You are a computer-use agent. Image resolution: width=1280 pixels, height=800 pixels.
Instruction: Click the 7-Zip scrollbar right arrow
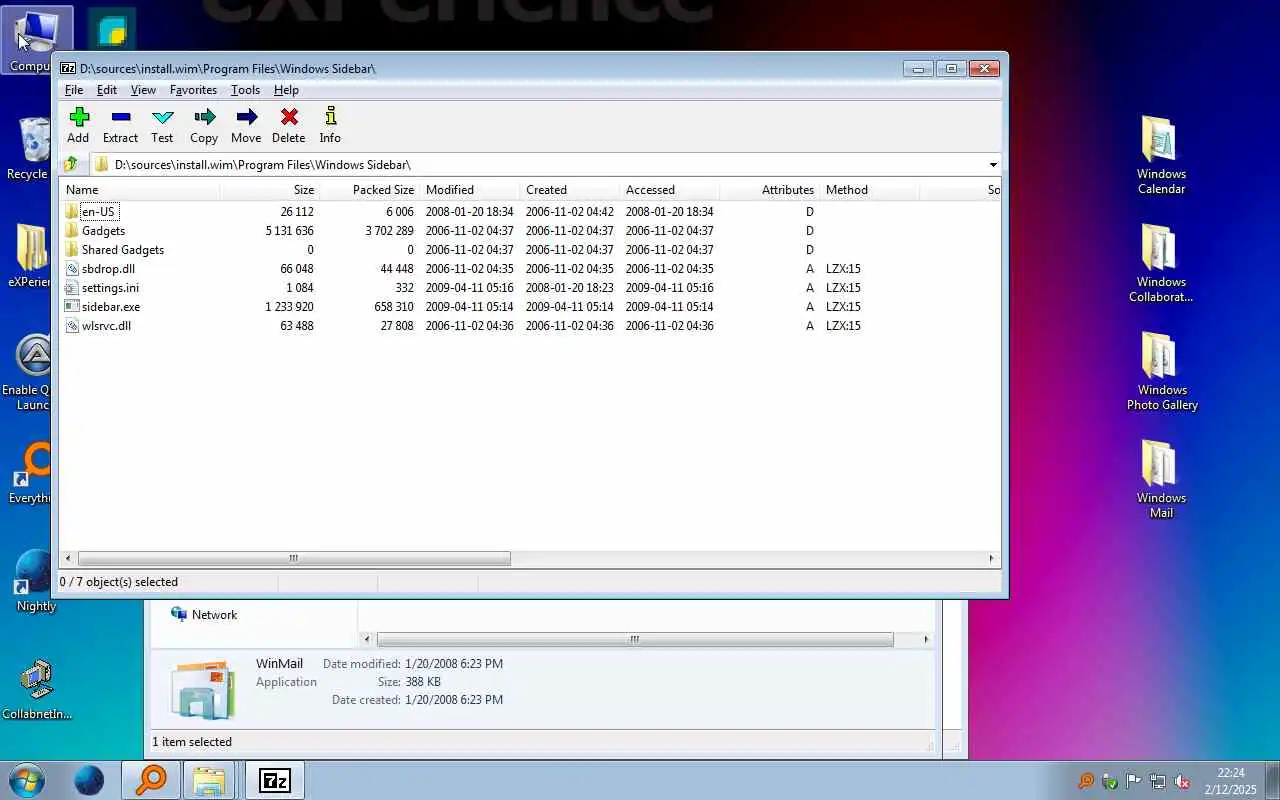click(x=992, y=559)
